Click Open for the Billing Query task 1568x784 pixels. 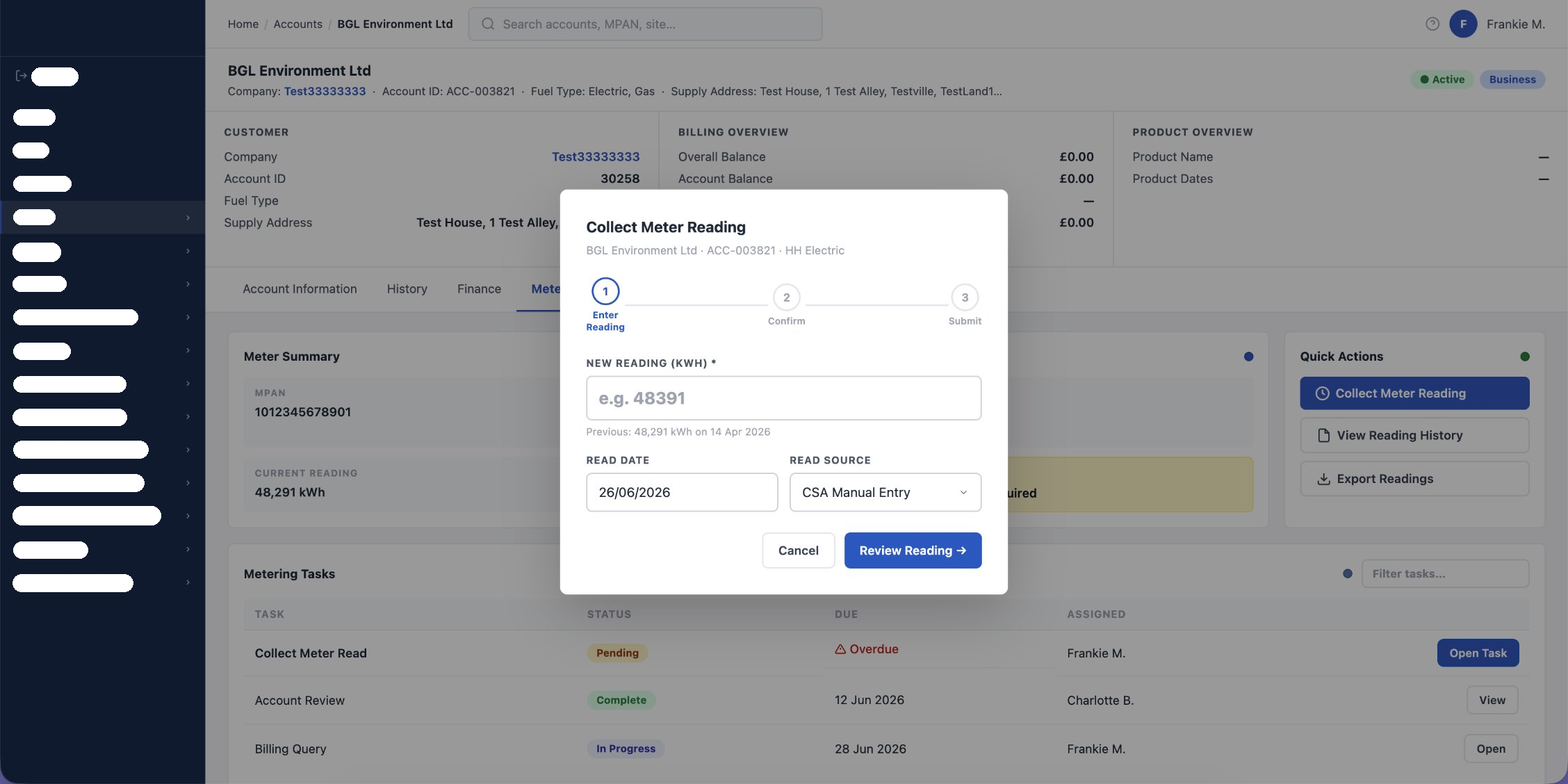point(1491,749)
